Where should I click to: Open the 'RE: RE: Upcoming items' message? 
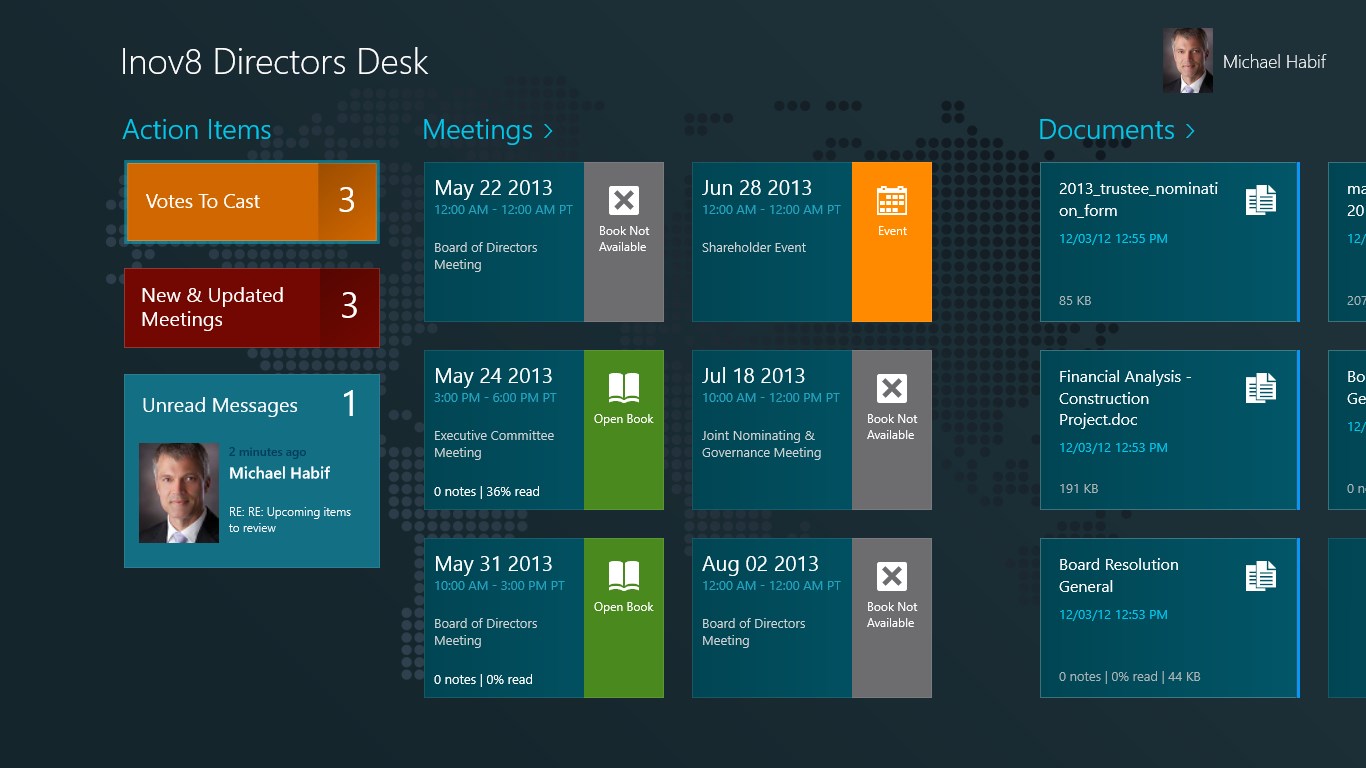pyautogui.click(x=290, y=519)
